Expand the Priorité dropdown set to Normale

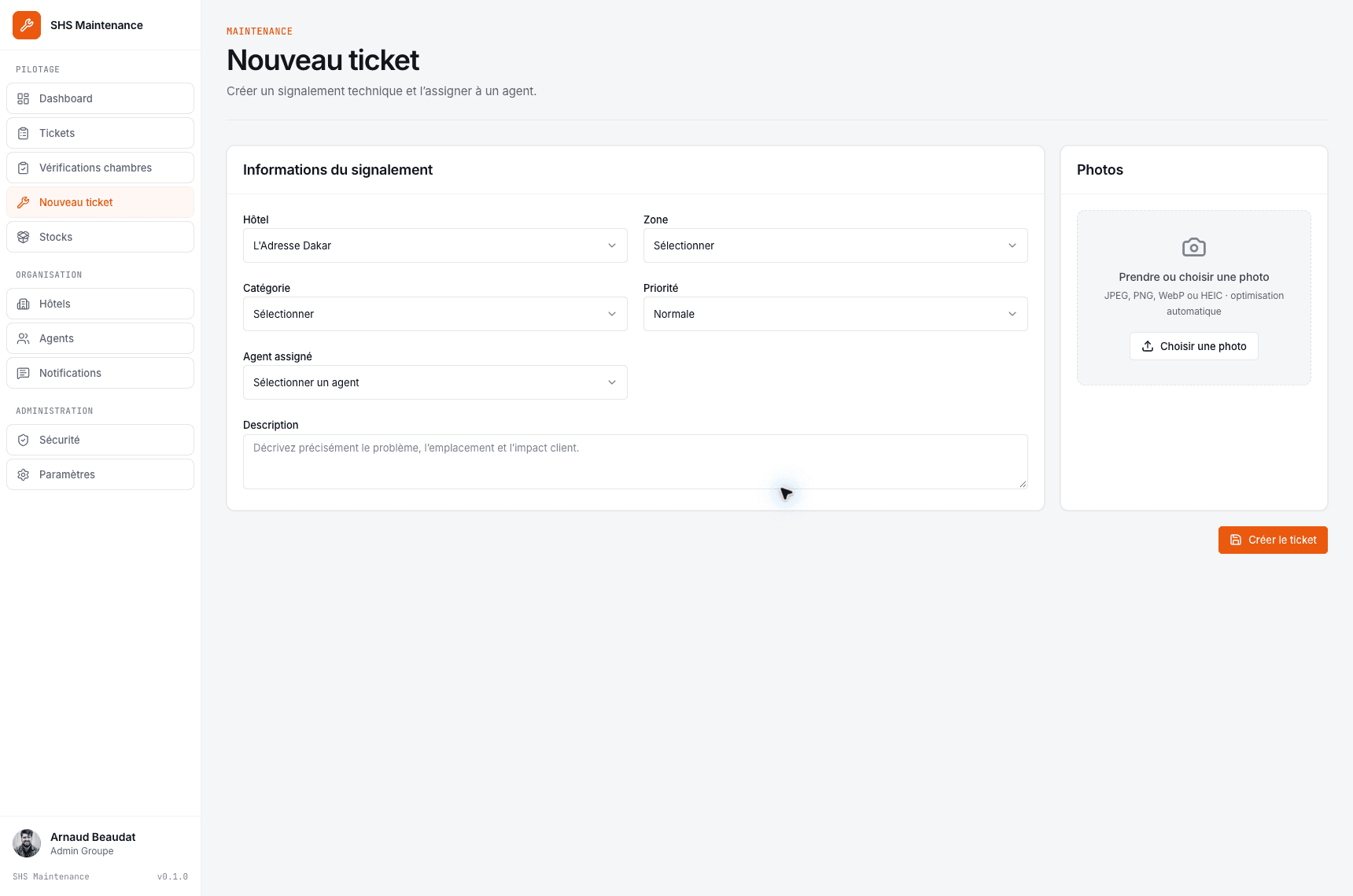[835, 314]
